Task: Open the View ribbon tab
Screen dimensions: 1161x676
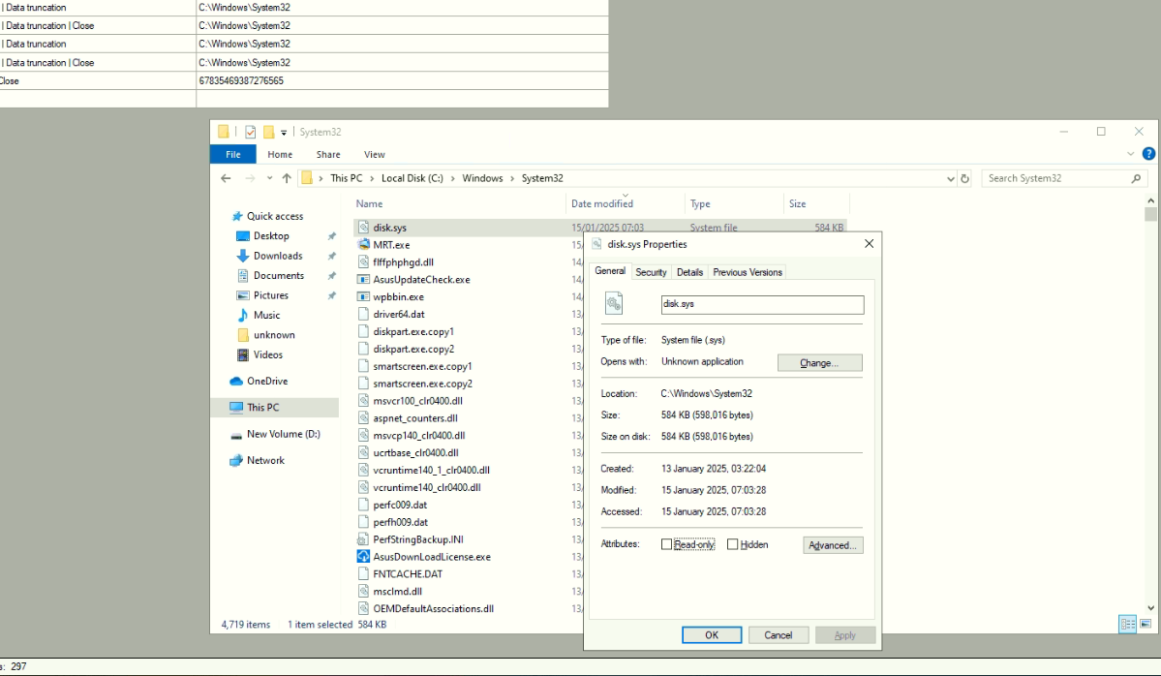Action: [x=374, y=154]
